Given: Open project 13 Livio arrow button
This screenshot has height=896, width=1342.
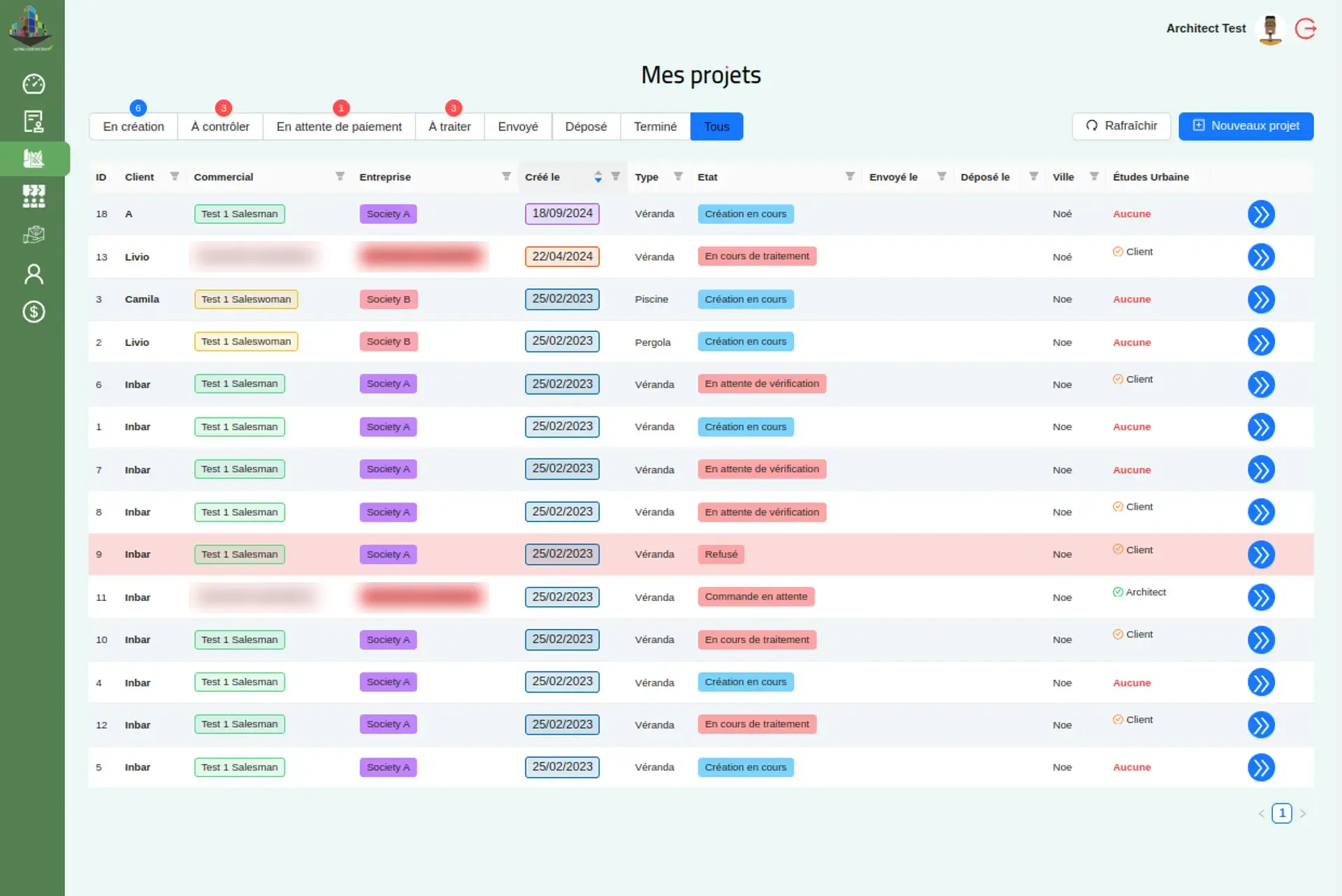Looking at the screenshot, I should click(1261, 257).
